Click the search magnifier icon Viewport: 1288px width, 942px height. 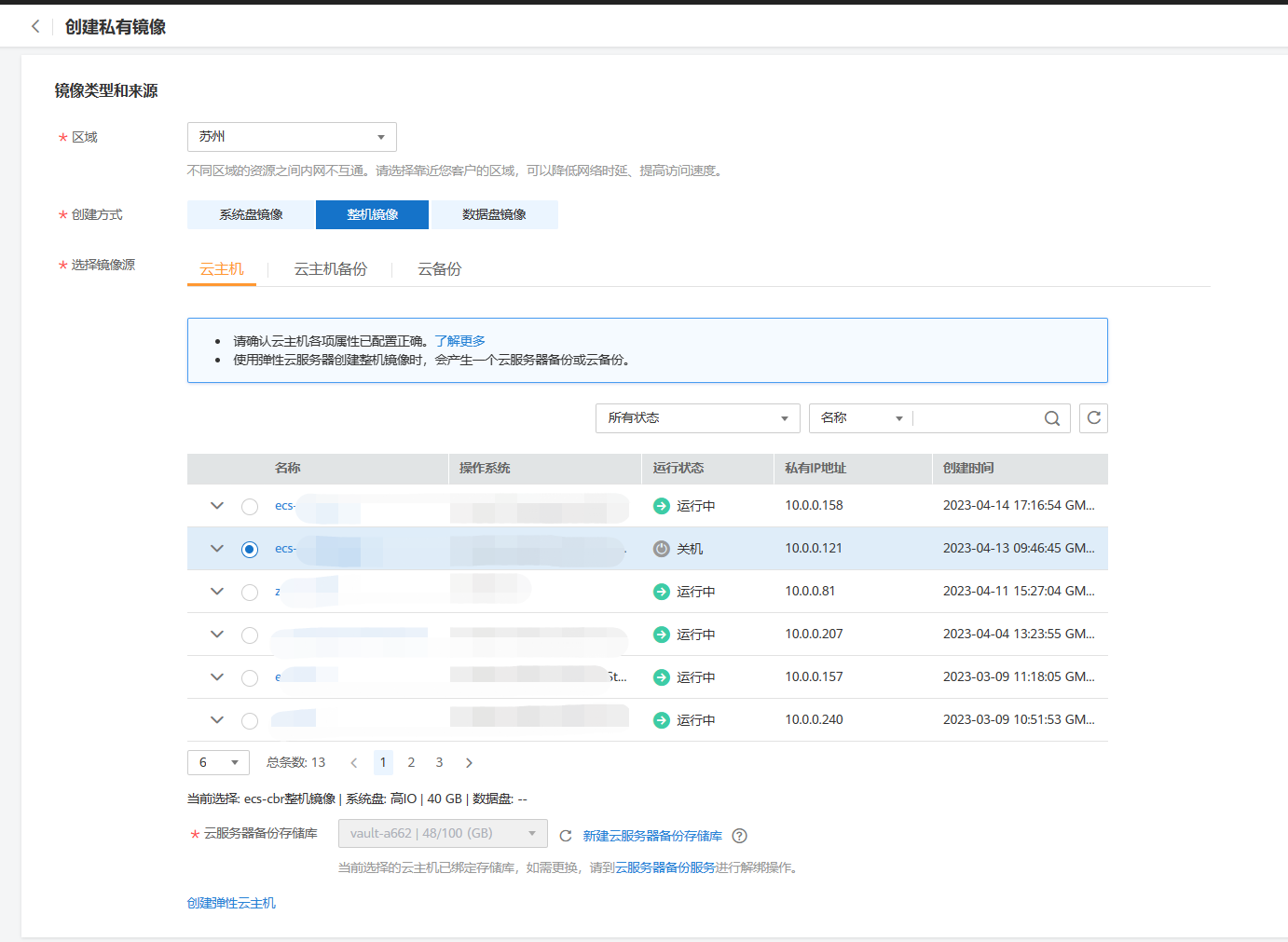pos(1052,418)
